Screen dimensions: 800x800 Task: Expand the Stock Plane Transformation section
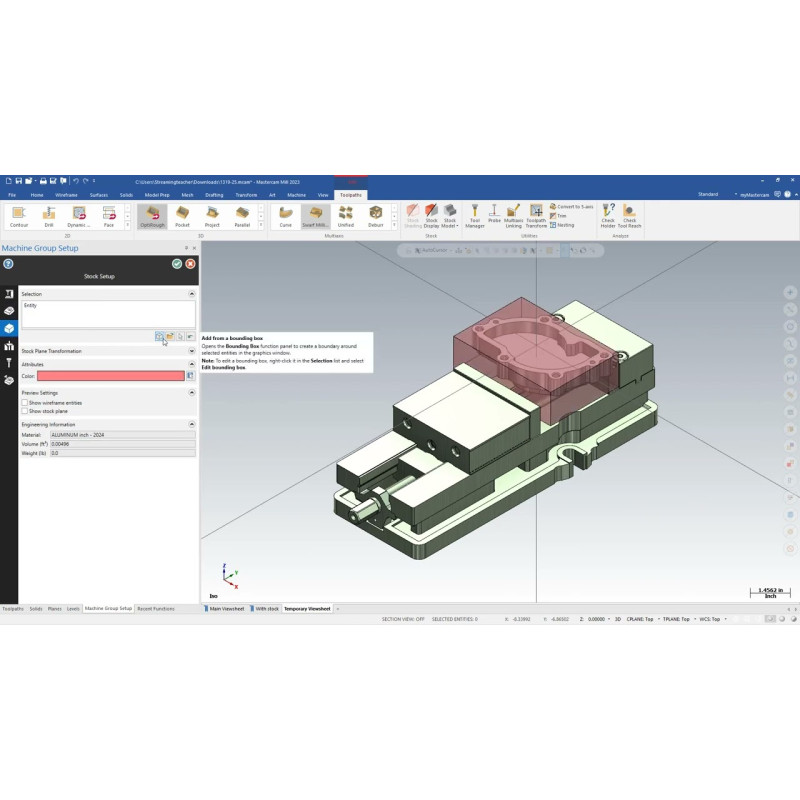tap(191, 351)
